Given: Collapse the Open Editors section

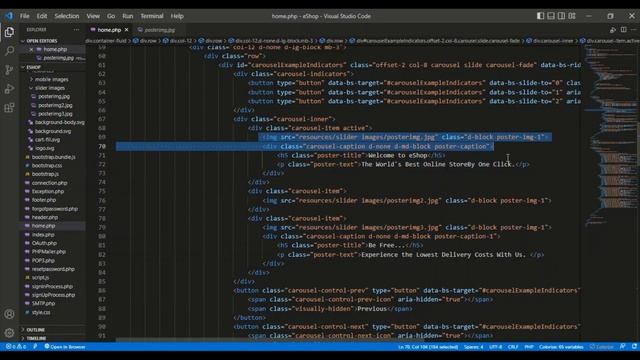Looking at the screenshot, I should coord(42,41).
